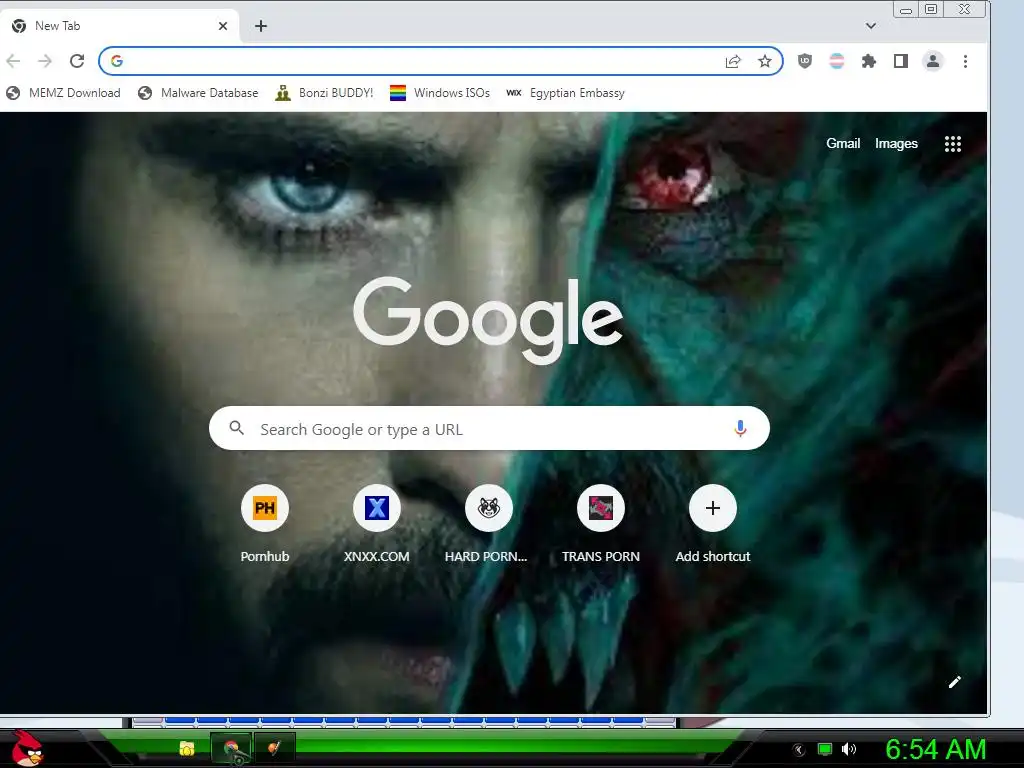This screenshot has height=768, width=1024.
Task: Open the Angry Birds start button
Action: click(x=26, y=748)
